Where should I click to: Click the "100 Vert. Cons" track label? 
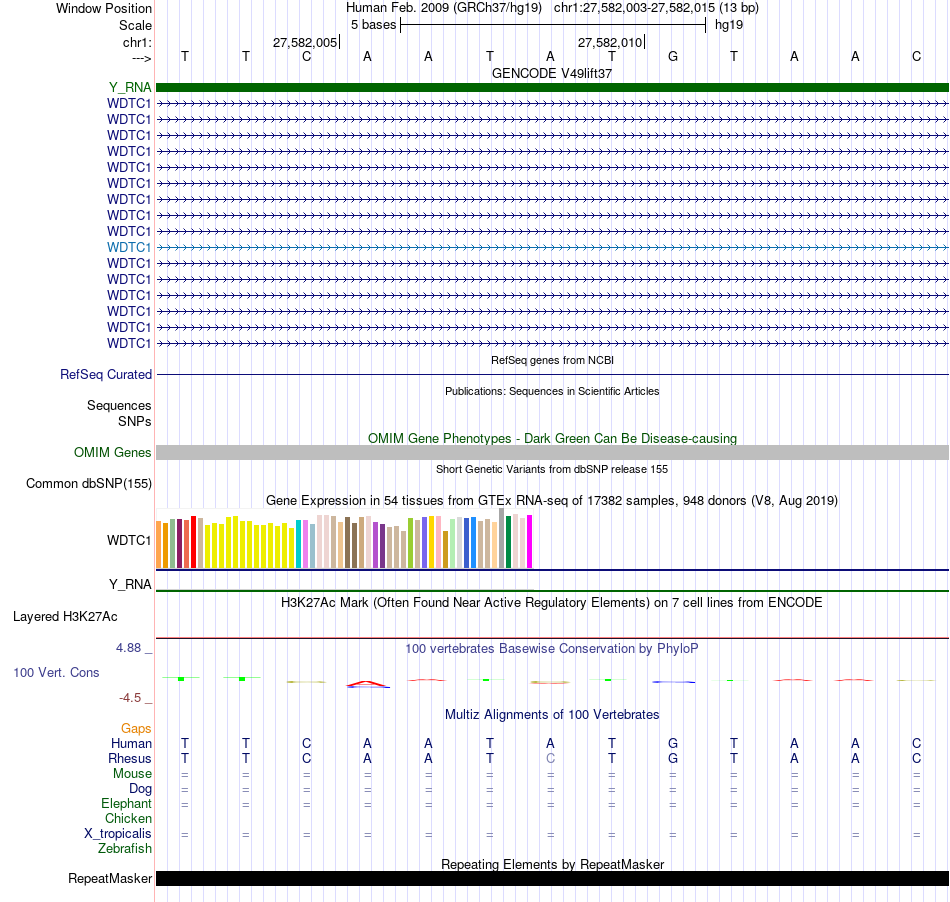[x=56, y=672]
